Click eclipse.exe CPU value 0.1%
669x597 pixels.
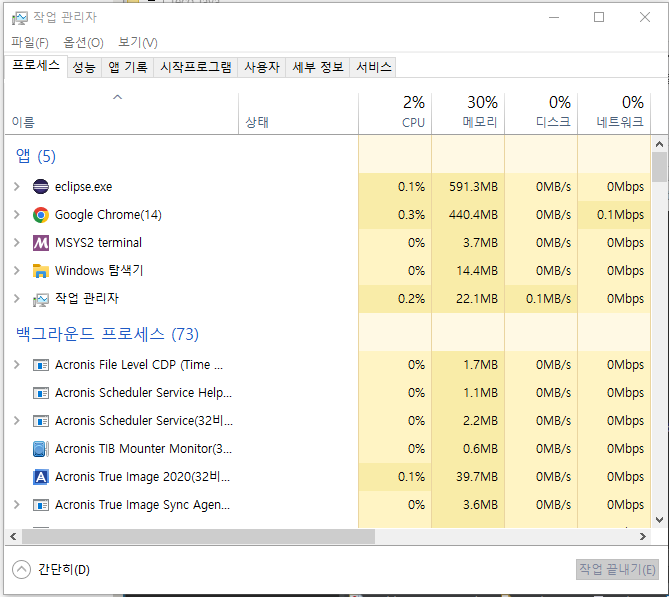411,186
